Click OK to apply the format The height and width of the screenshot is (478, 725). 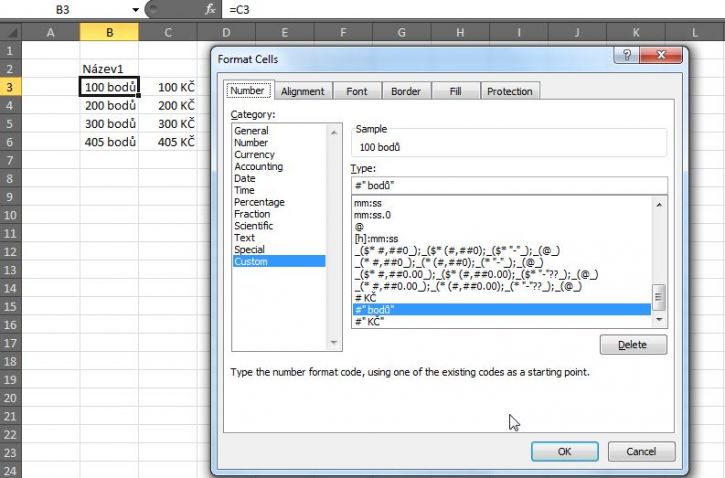click(x=565, y=451)
